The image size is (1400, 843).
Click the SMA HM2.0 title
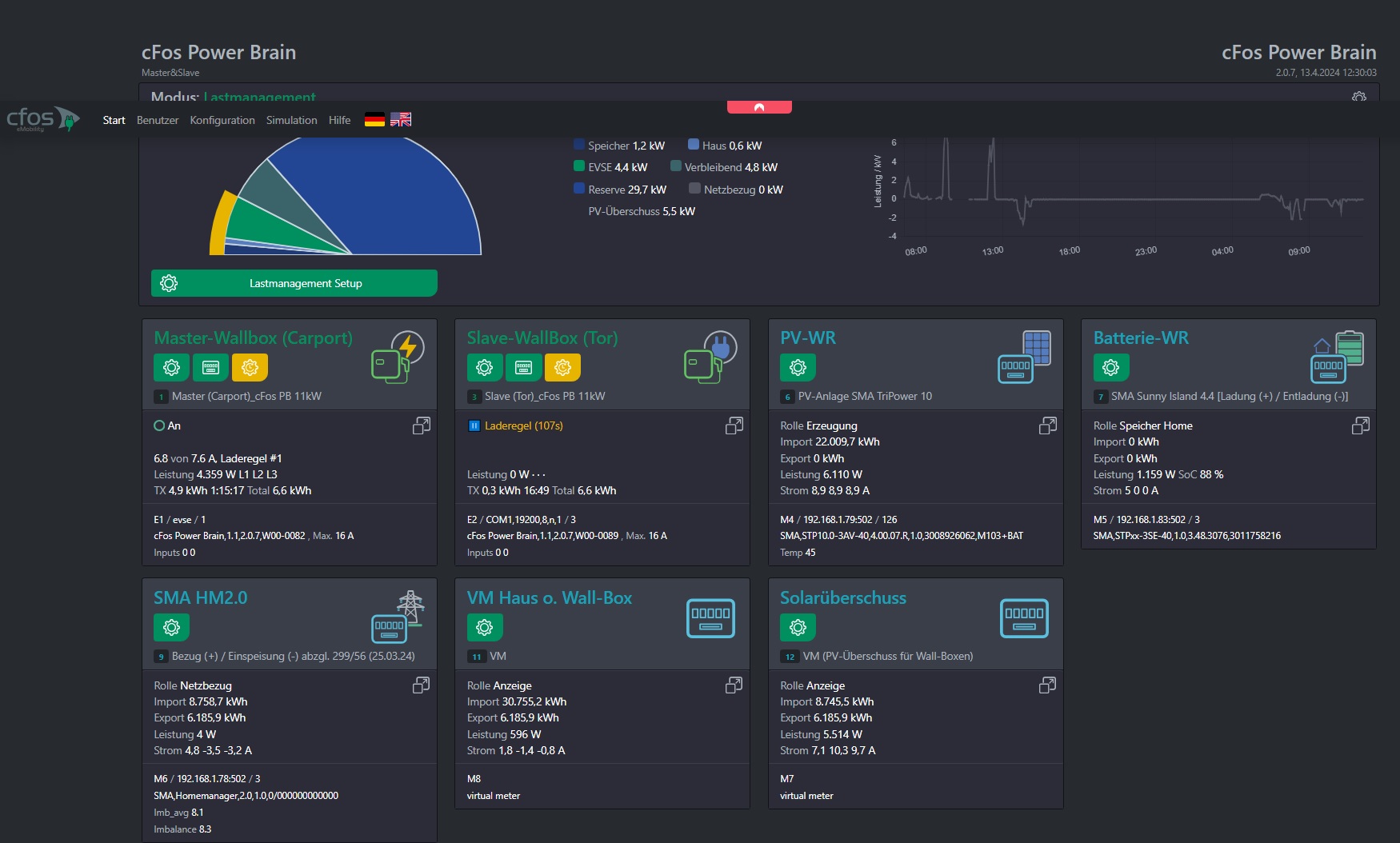click(x=201, y=598)
